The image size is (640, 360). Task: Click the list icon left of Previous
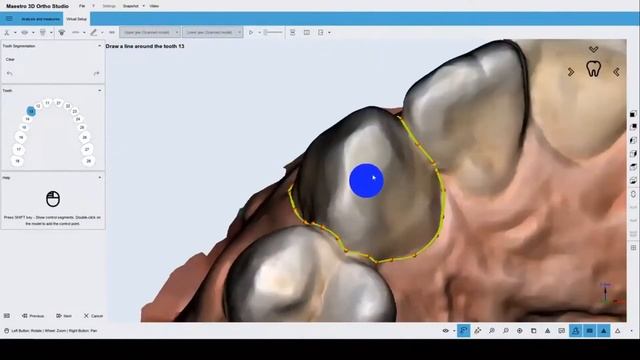[7, 316]
